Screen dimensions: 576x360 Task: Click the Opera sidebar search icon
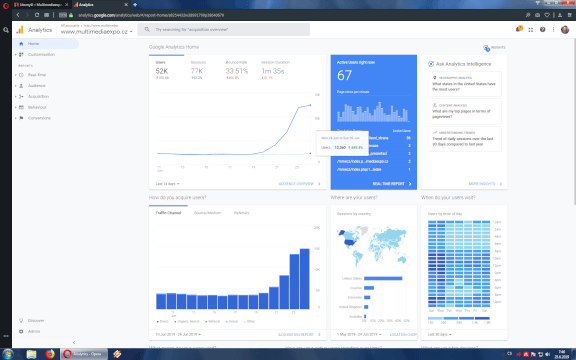tap(6, 30)
